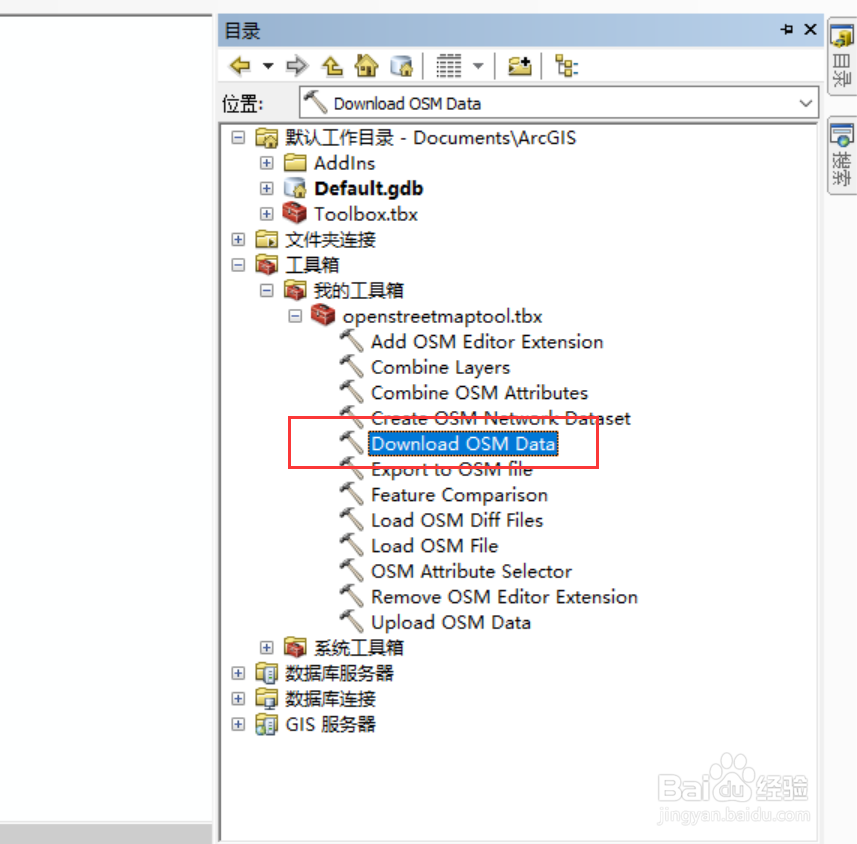Screen dimensions: 857x844
Task: Expand the 数据库服务器 node
Action: click(x=238, y=673)
